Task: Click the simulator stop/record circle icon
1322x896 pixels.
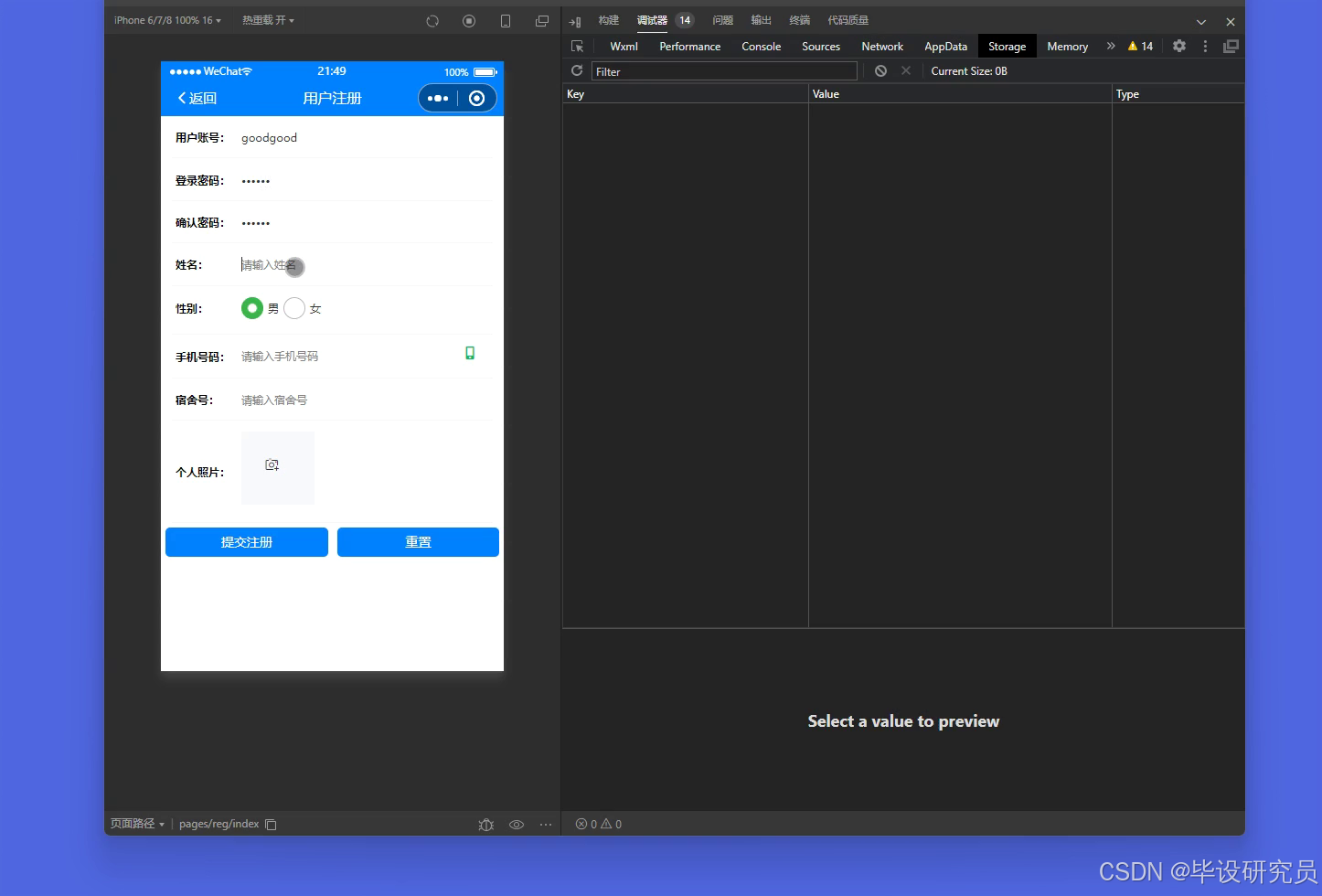Action: pos(469,21)
